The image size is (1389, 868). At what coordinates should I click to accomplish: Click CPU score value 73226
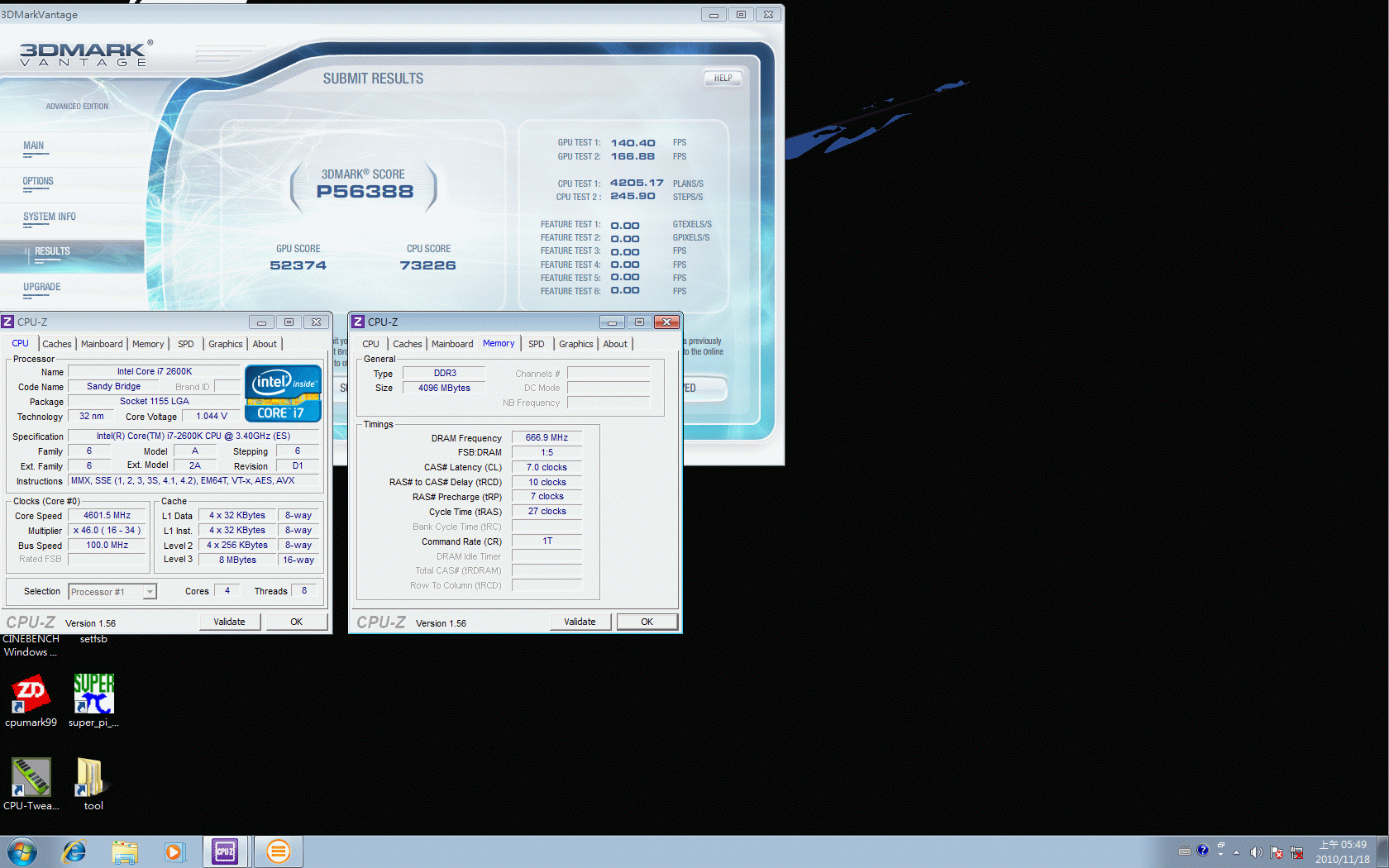coord(428,265)
